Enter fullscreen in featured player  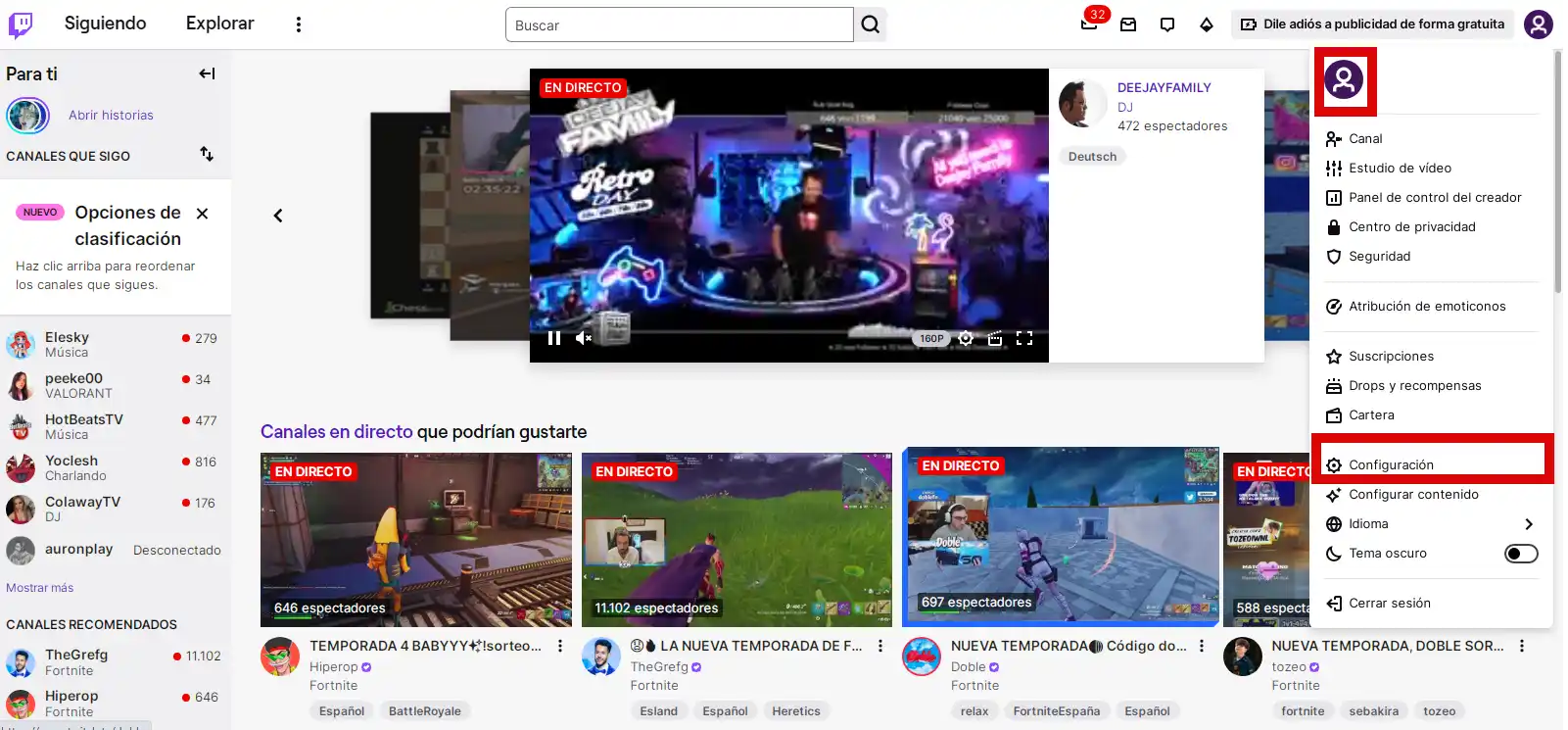tap(1024, 338)
